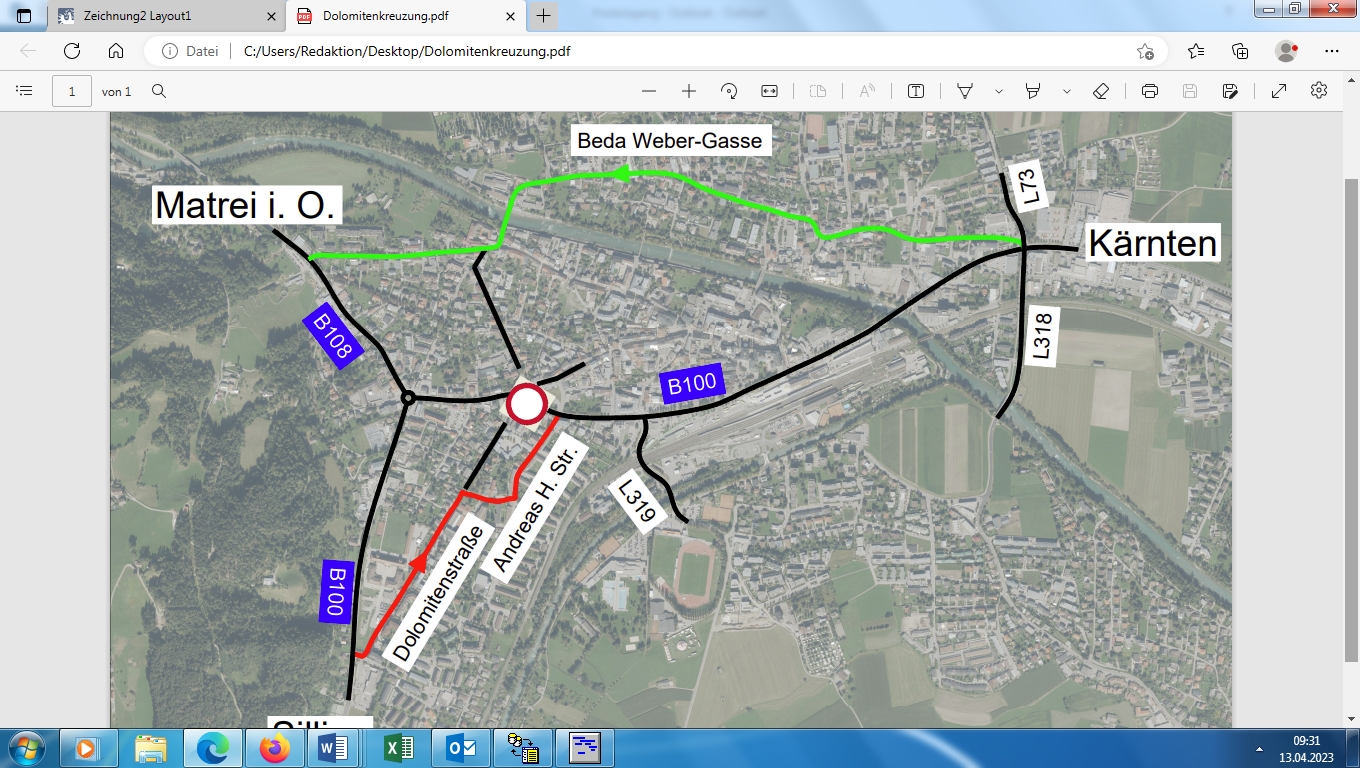This screenshot has width=1360, height=768.
Task: Select the Erase annotation tool
Action: click(1101, 90)
